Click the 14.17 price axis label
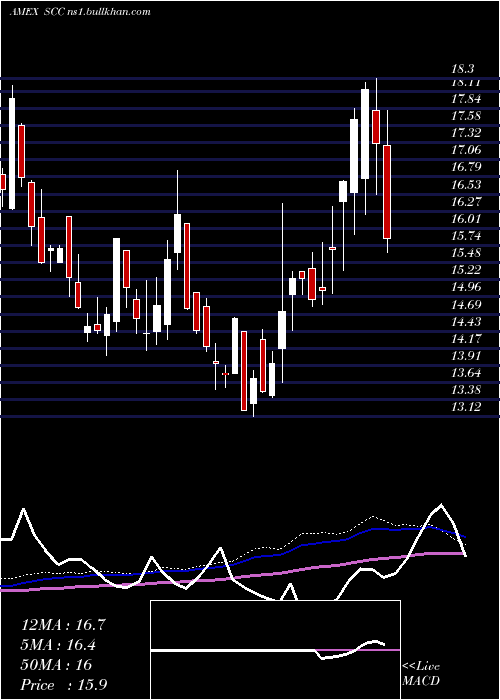 (466, 339)
